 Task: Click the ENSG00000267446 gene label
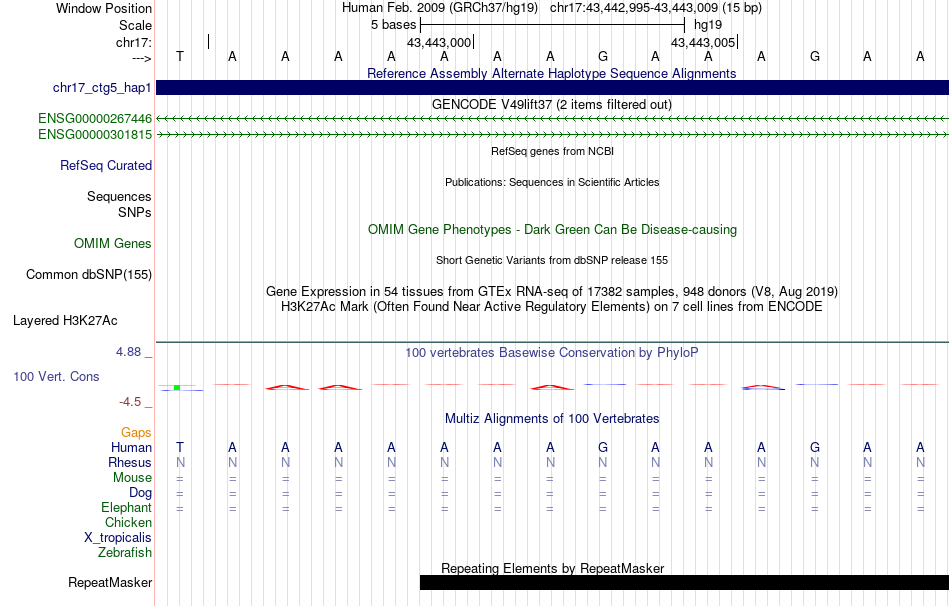tap(95, 119)
